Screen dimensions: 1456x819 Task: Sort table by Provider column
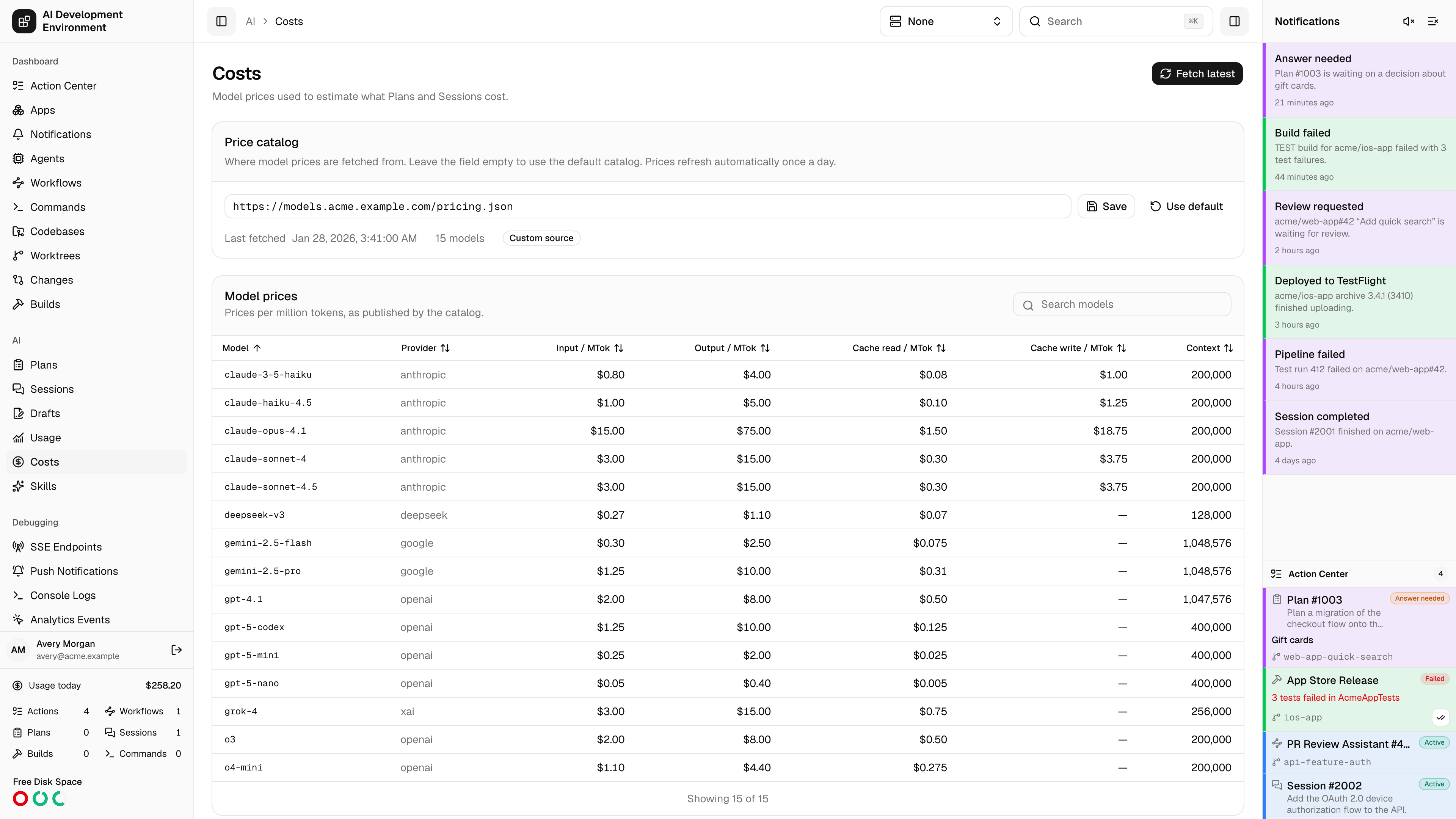(425, 348)
